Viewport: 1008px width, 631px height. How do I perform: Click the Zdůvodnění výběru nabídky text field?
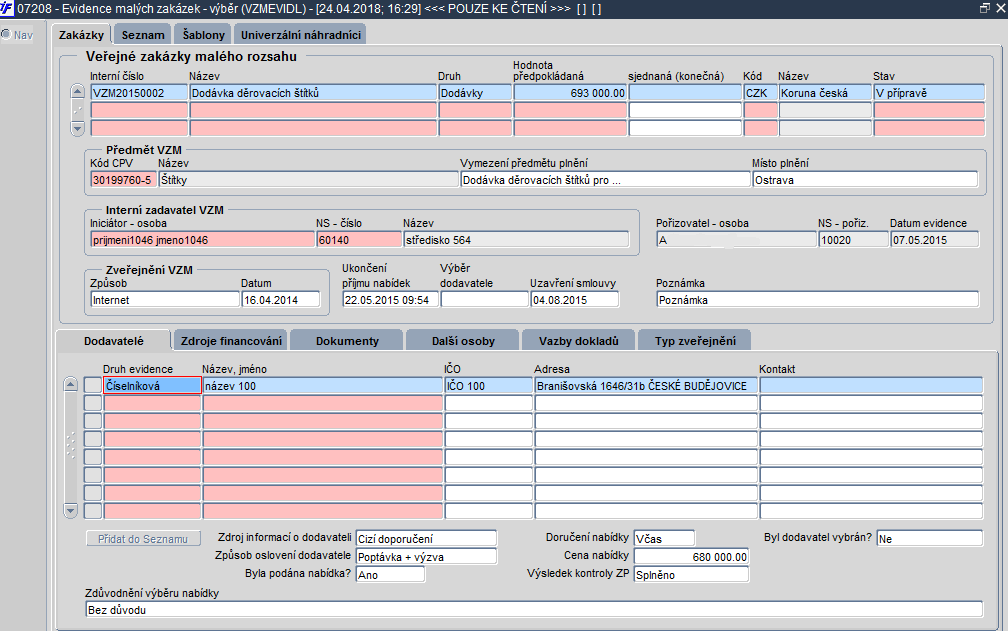pyautogui.click(x=533, y=610)
